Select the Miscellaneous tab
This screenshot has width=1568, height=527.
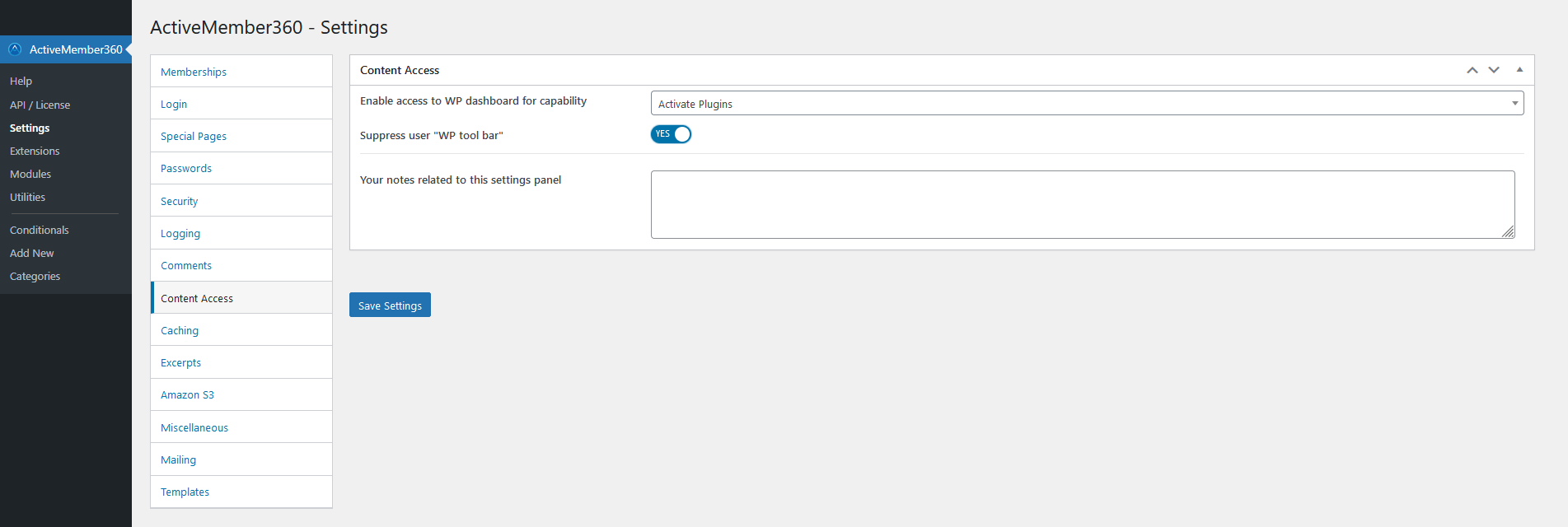pyautogui.click(x=241, y=427)
